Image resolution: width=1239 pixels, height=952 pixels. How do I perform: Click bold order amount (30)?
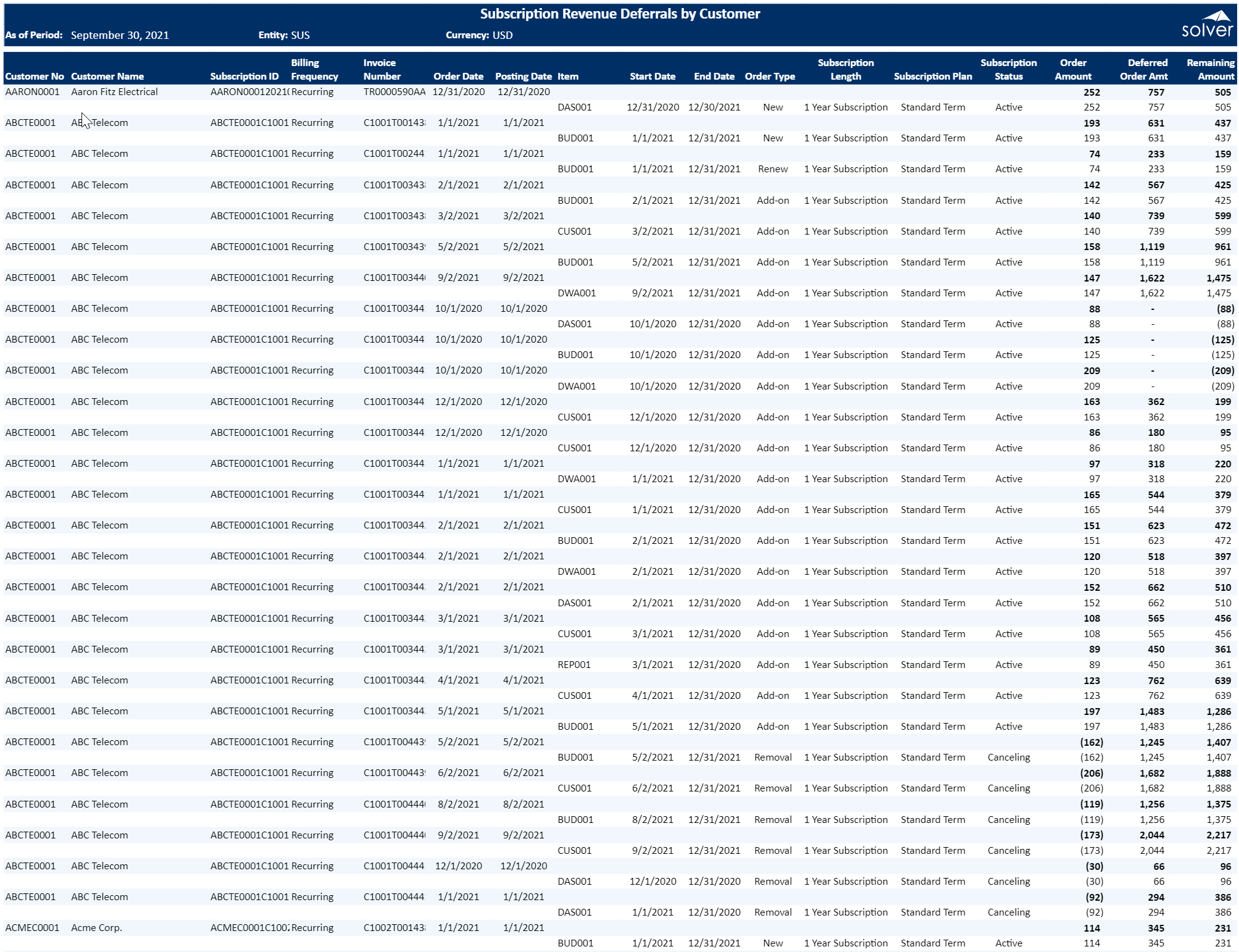click(1095, 867)
